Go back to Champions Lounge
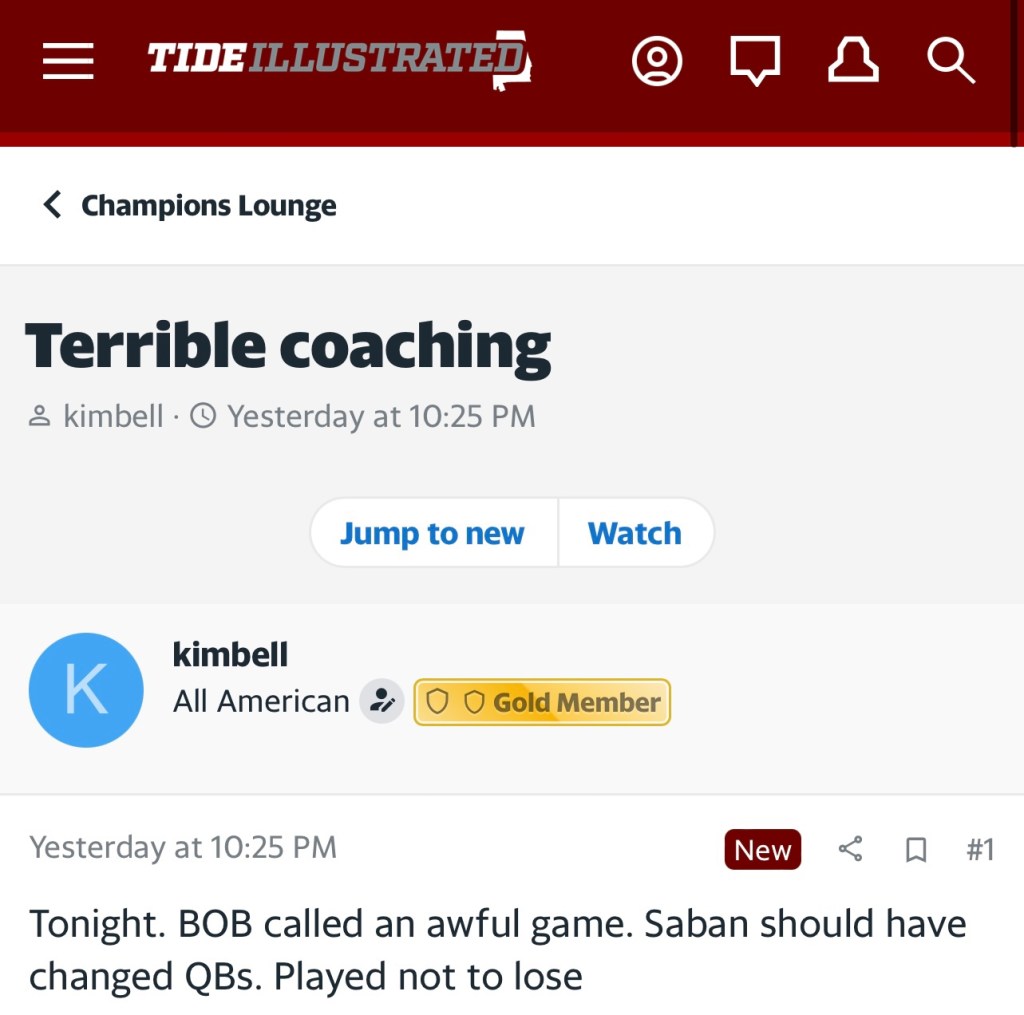 point(190,206)
